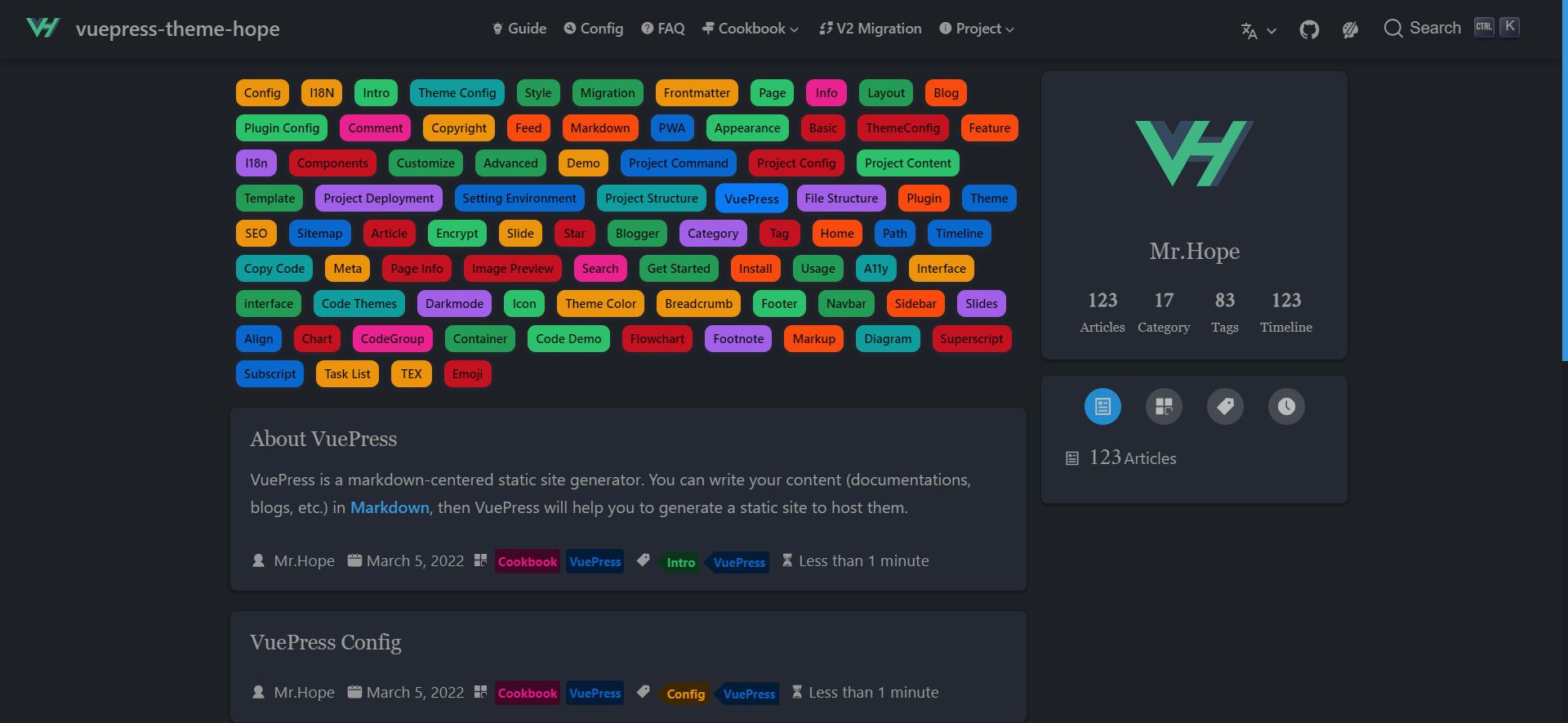
Task: Select the Darkmode tag
Action: tap(454, 304)
